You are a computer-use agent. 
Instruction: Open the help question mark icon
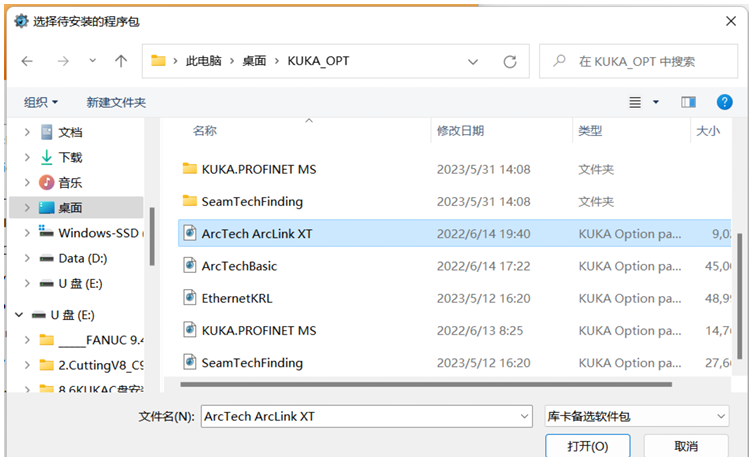point(725,102)
